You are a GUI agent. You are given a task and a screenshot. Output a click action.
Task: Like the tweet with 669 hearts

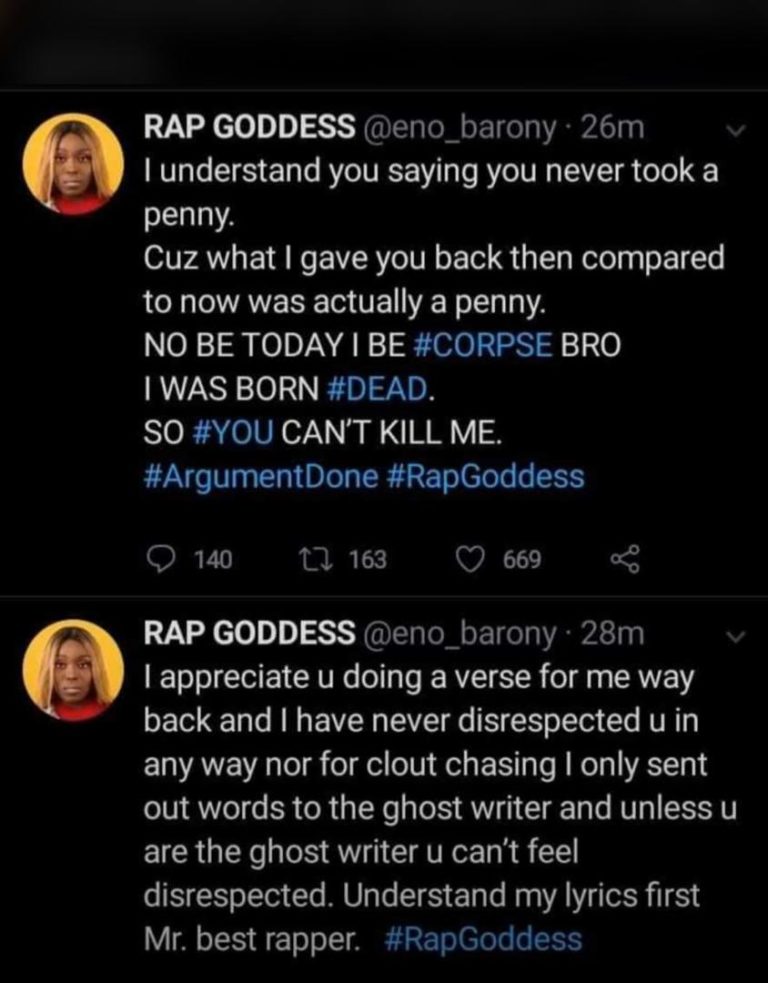click(471, 559)
